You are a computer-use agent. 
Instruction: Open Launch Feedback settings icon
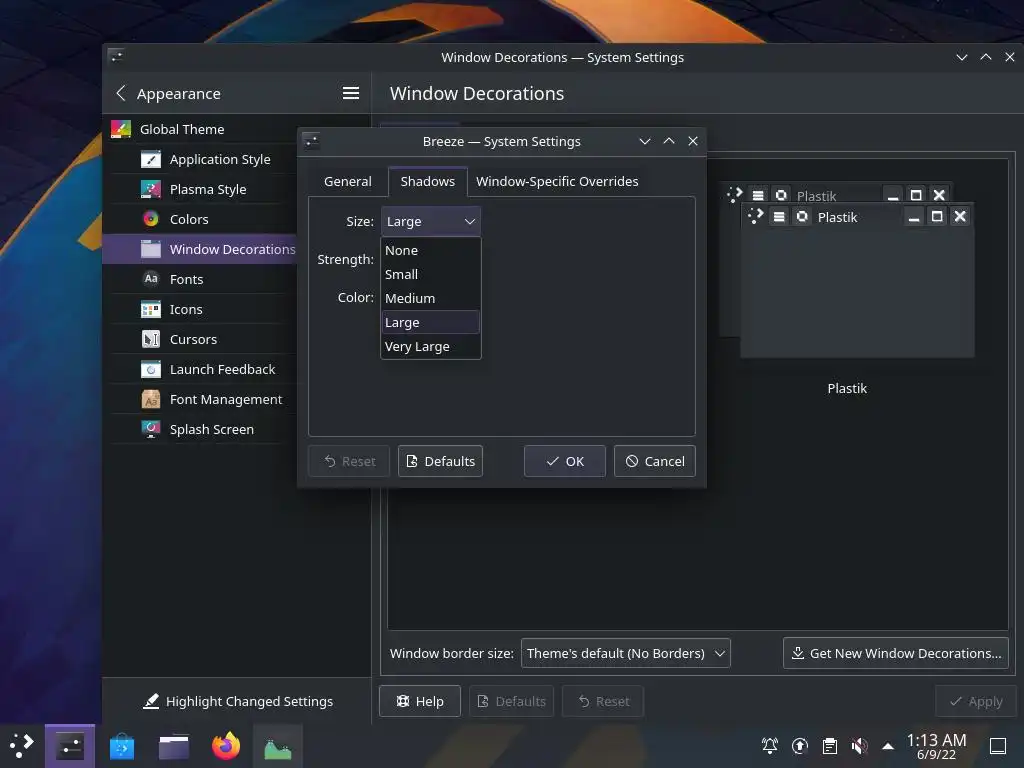coord(151,370)
